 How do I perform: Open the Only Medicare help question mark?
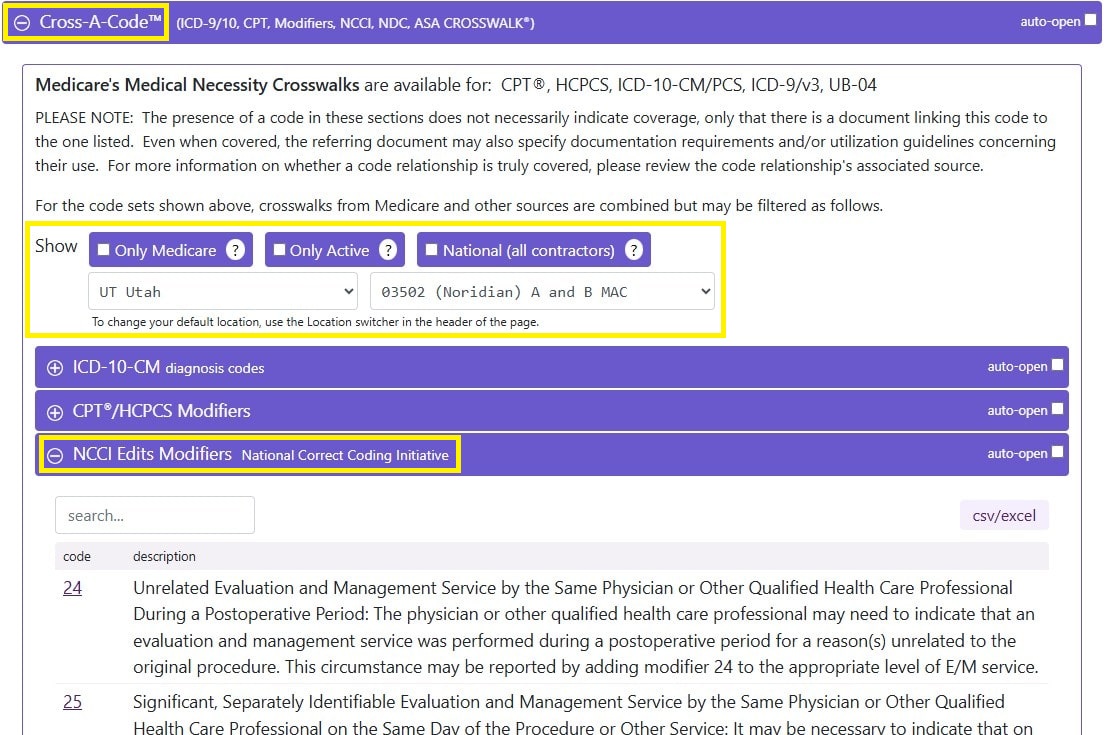236,250
